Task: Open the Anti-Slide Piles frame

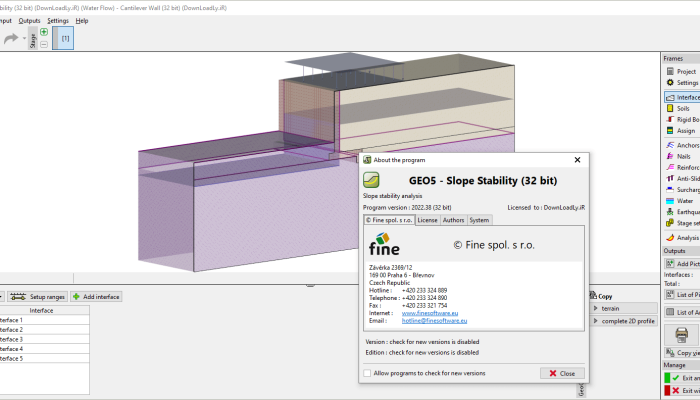Action: [x=682, y=179]
